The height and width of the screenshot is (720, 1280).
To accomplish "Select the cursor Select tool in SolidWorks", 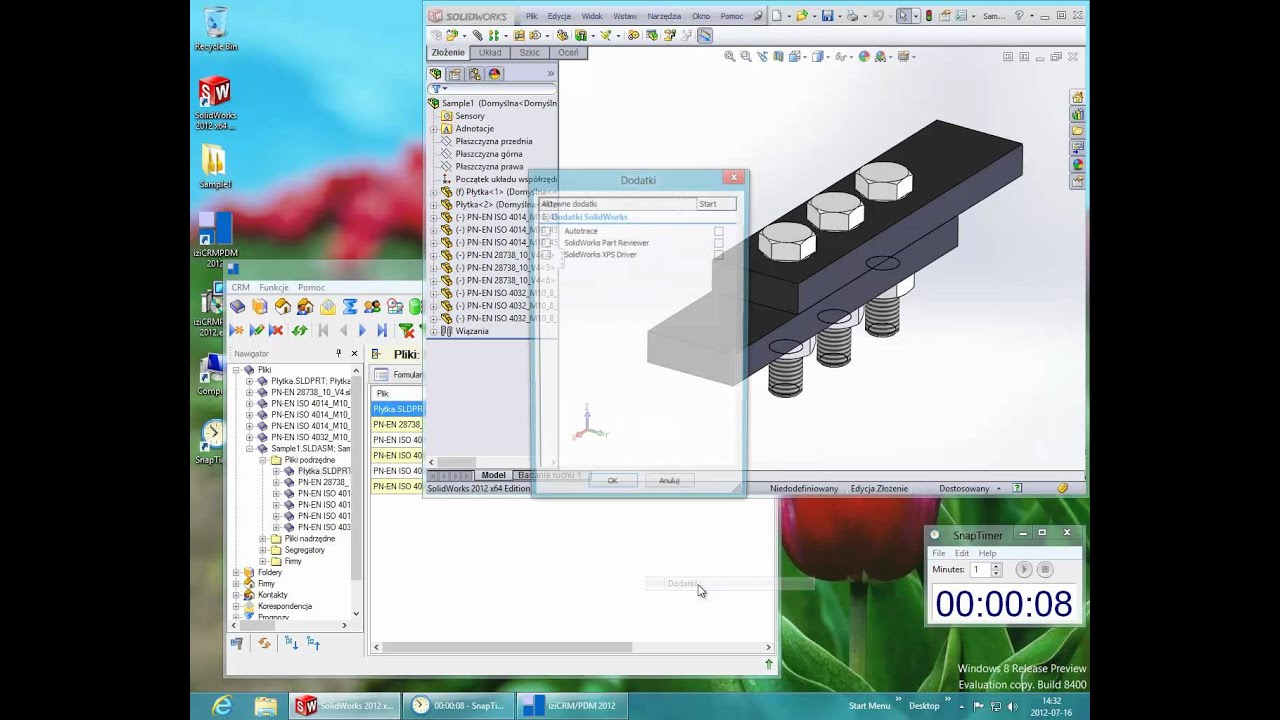I will [903, 16].
